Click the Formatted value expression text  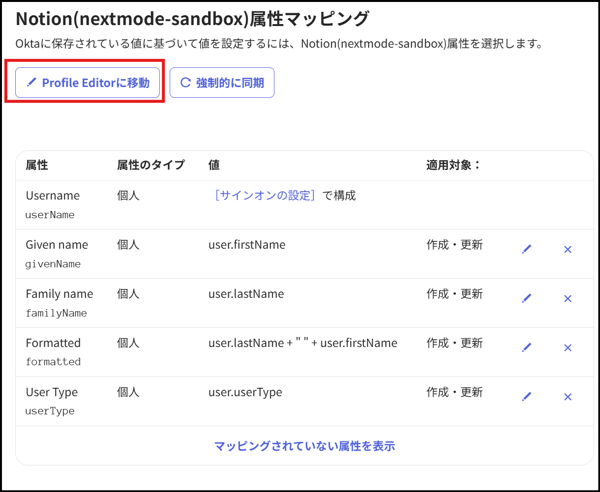pyautogui.click(x=302, y=343)
